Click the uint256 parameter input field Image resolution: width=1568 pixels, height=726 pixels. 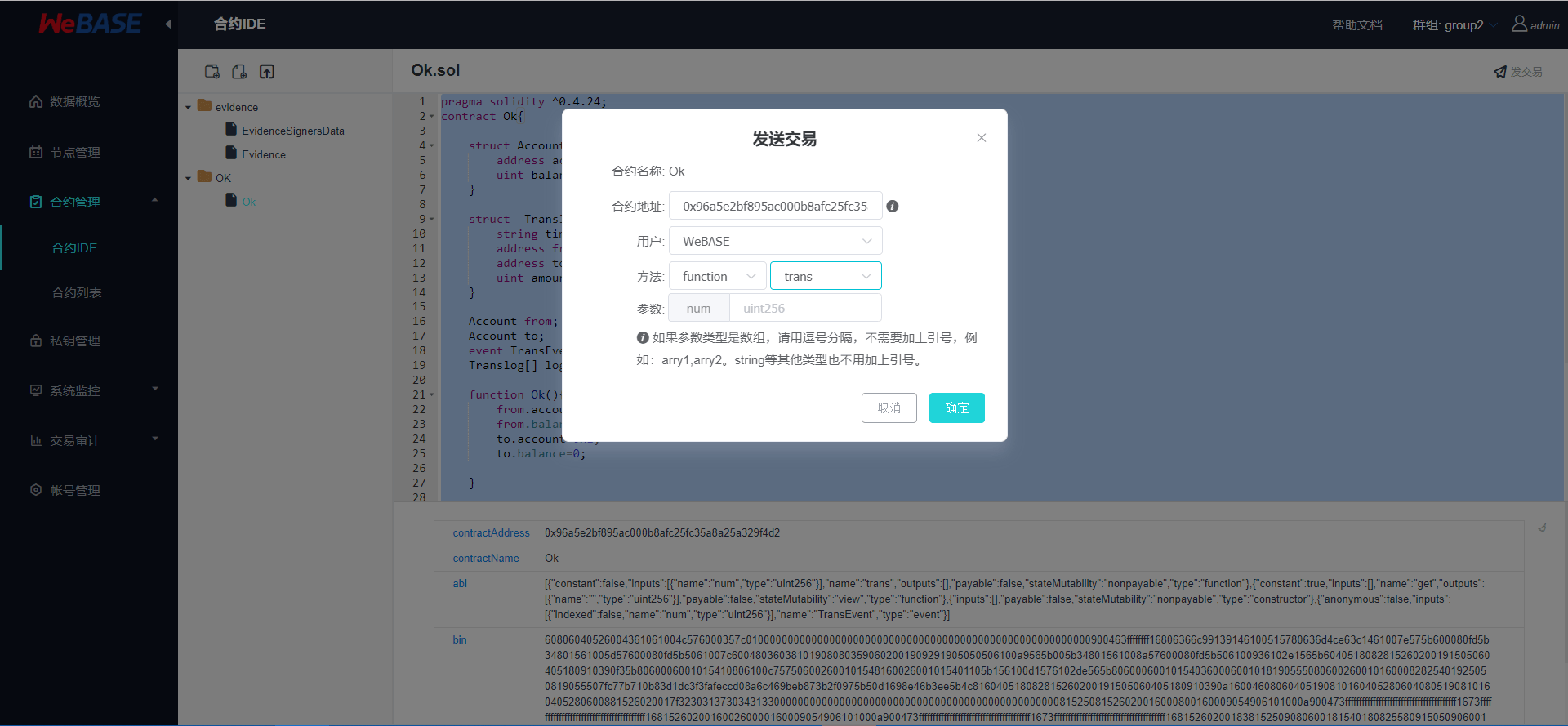click(x=804, y=309)
